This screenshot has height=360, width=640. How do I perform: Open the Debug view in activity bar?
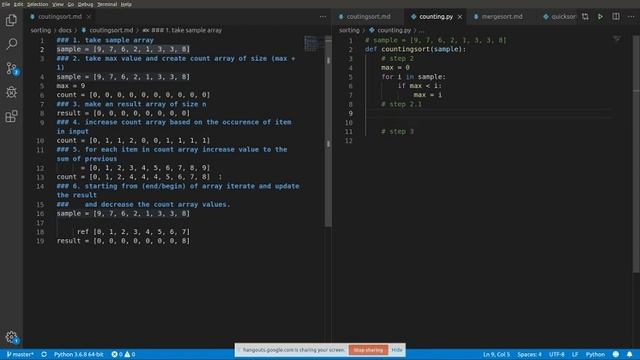[x=11, y=92]
